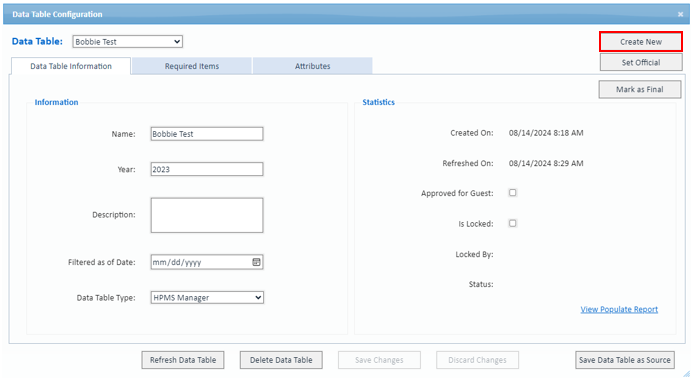Viewport: 691px width, 381px height.
Task: Open the View Populate Report link
Action: (619, 309)
